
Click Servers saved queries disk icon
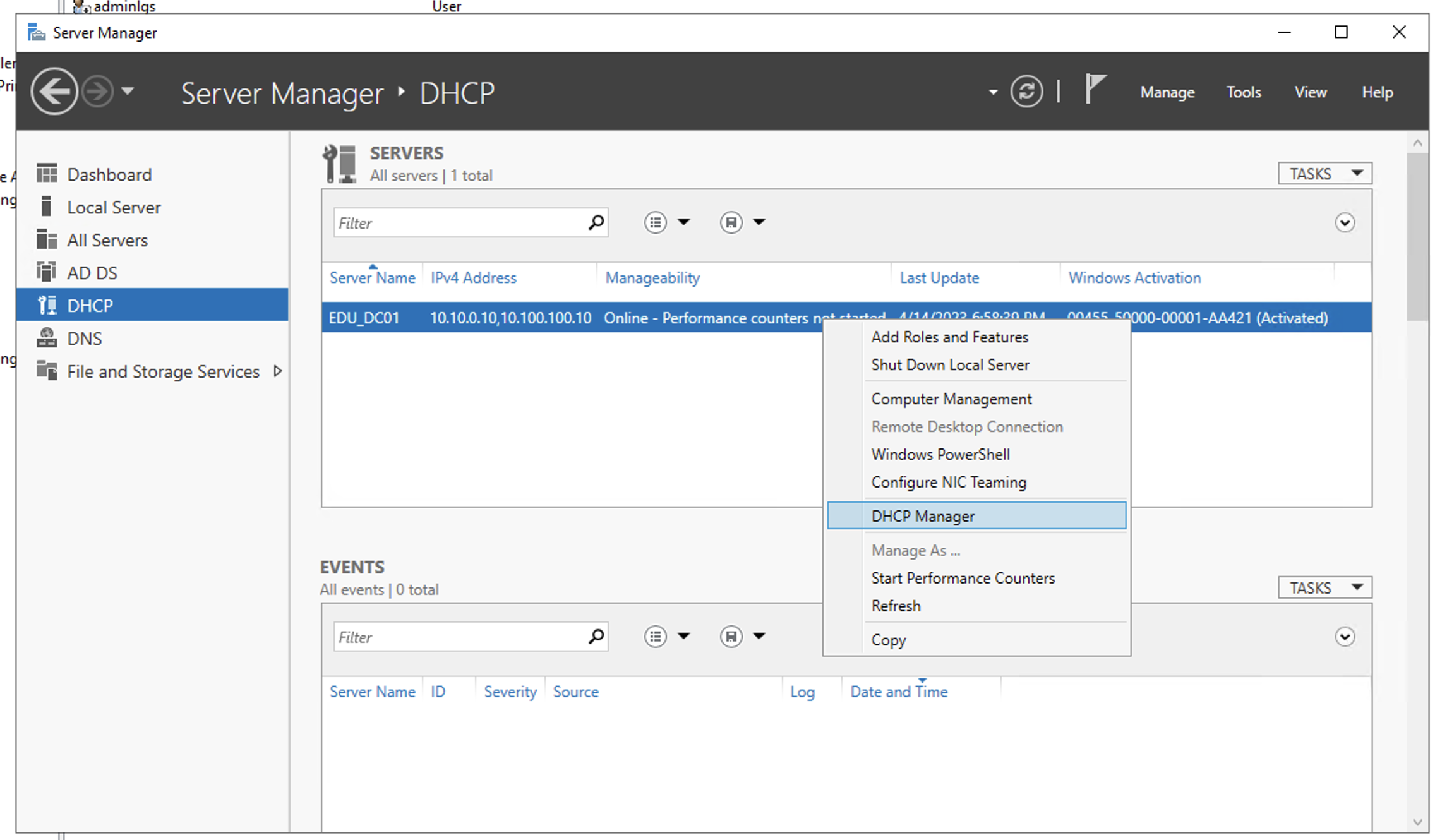coord(731,222)
